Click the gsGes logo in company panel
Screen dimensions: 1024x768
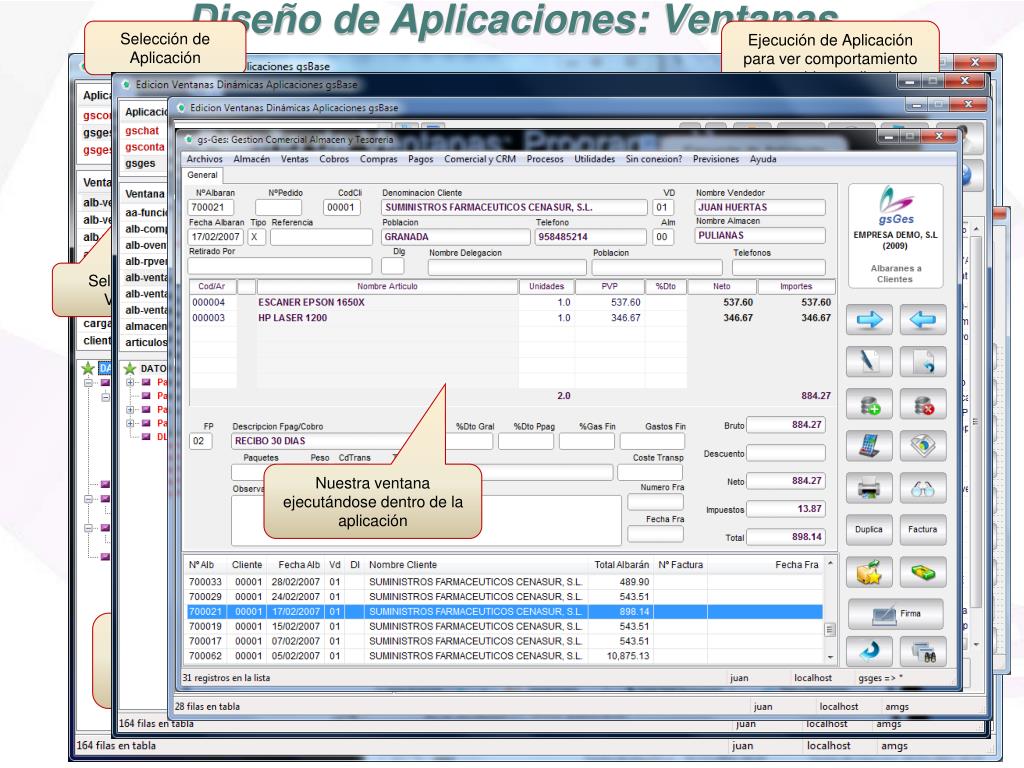coord(895,206)
